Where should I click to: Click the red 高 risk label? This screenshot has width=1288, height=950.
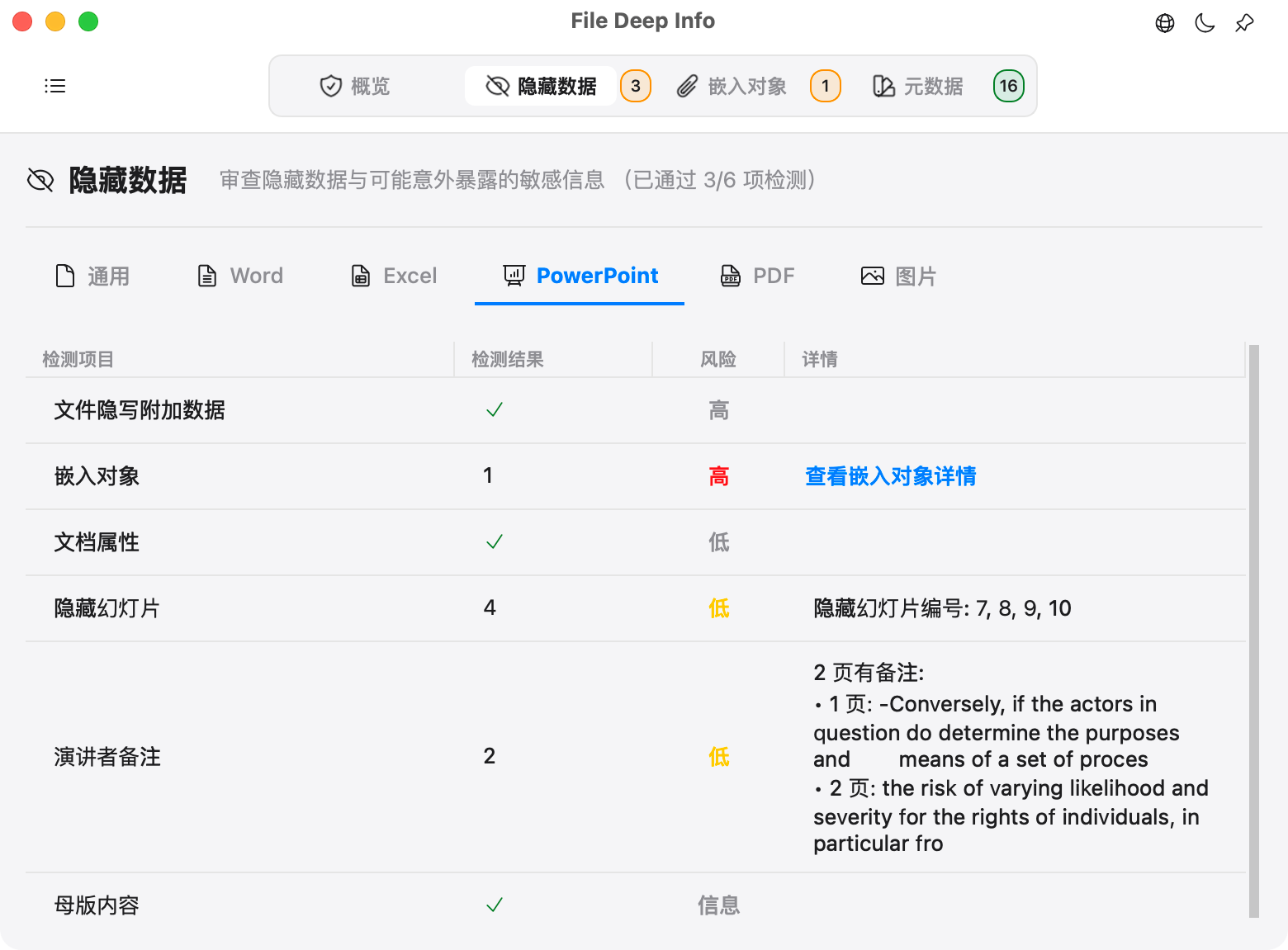tap(719, 476)
